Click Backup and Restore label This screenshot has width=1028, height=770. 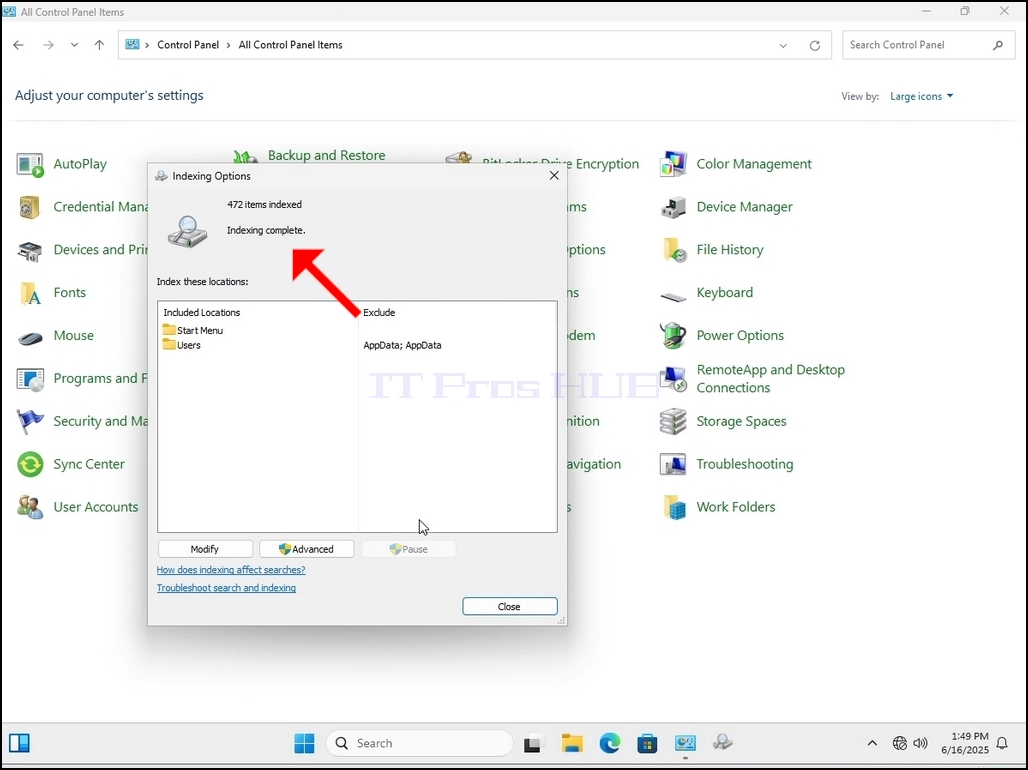tap(326, 155)
